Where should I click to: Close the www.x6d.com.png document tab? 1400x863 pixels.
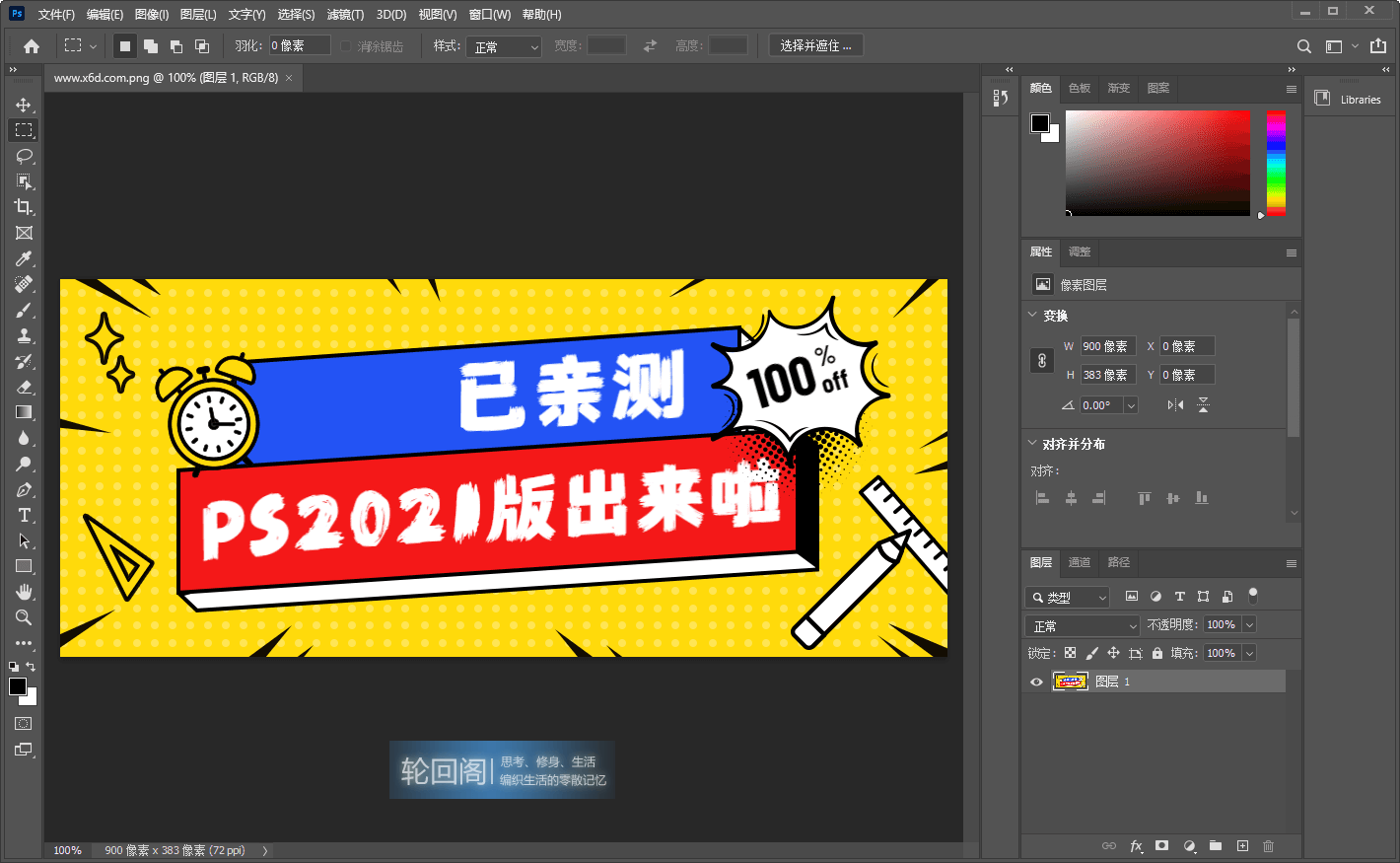289,78
